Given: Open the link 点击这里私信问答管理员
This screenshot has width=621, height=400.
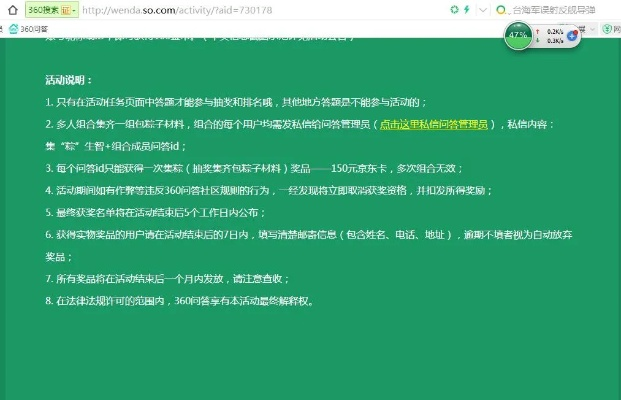Looking at the screenshot, I should tap(435, 124).
